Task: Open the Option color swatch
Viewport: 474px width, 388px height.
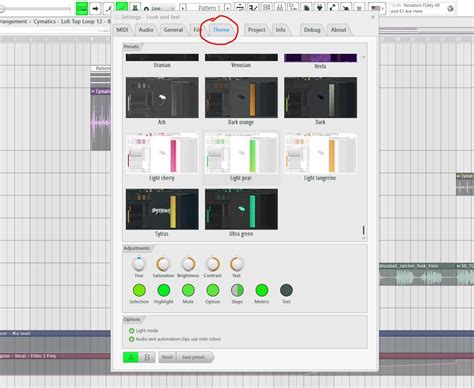Action: coord(213,290)
